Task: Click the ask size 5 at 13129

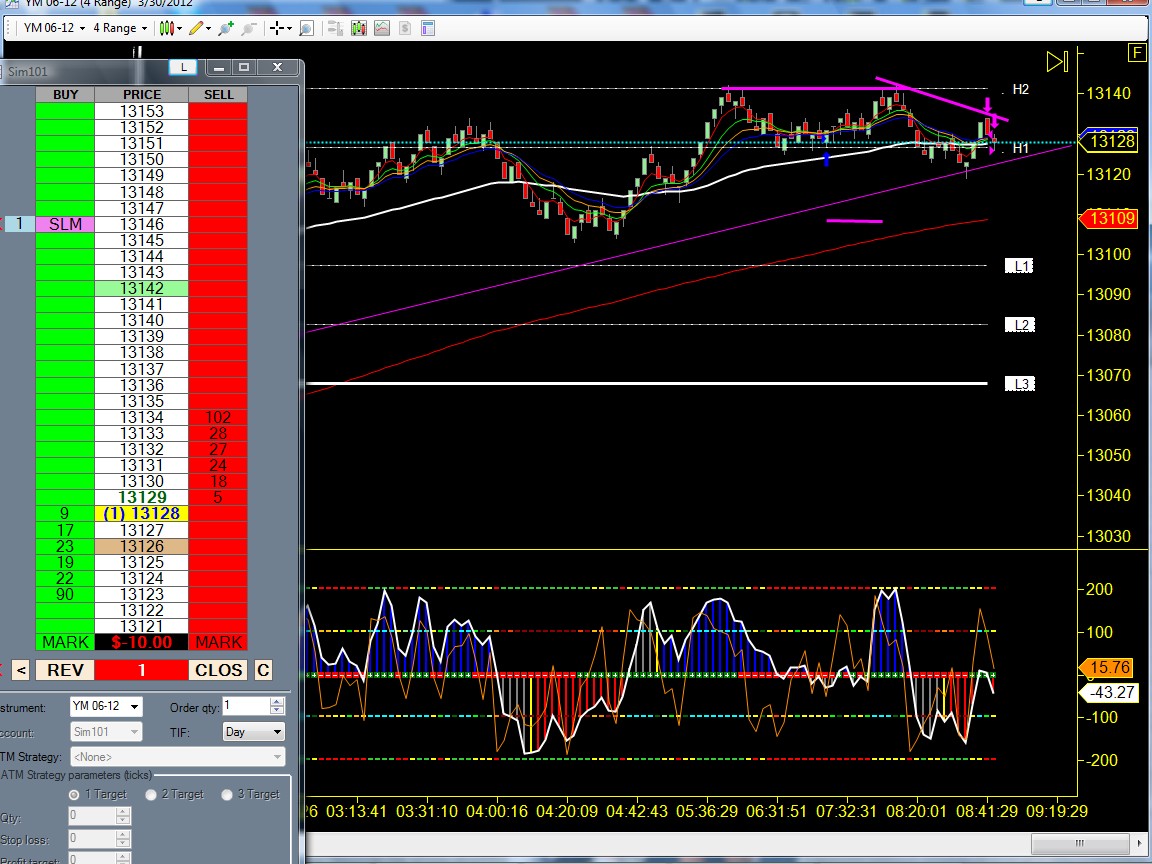Action: pyautogui.click(x=218, y=497)
